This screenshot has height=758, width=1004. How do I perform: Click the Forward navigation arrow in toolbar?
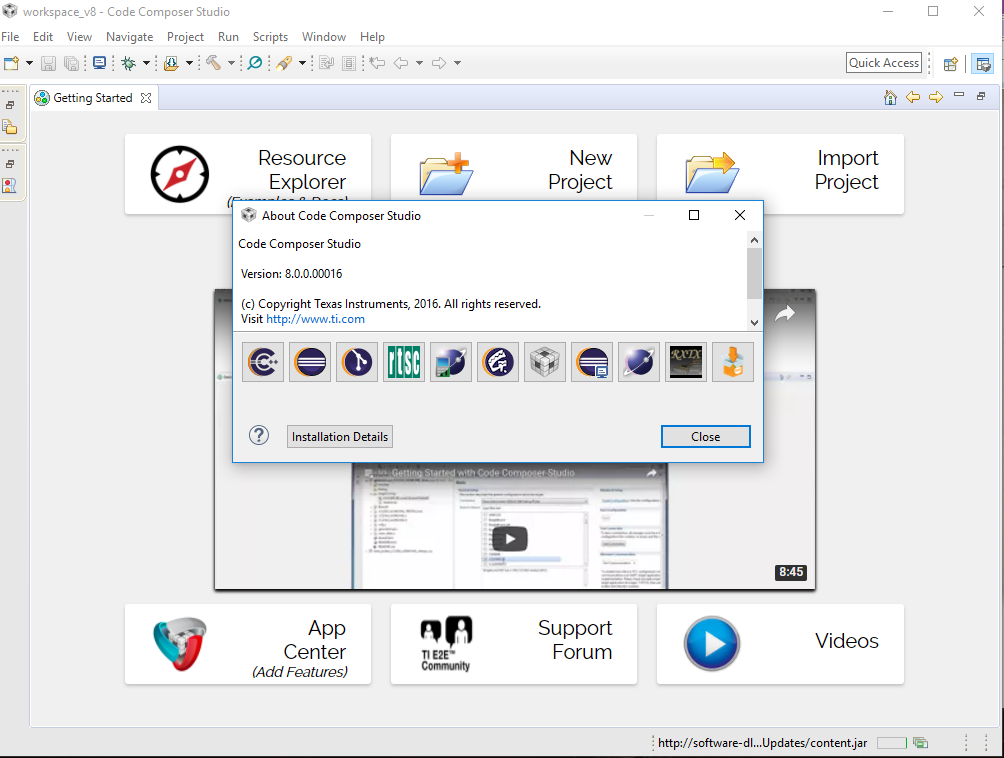coord(439,63)
